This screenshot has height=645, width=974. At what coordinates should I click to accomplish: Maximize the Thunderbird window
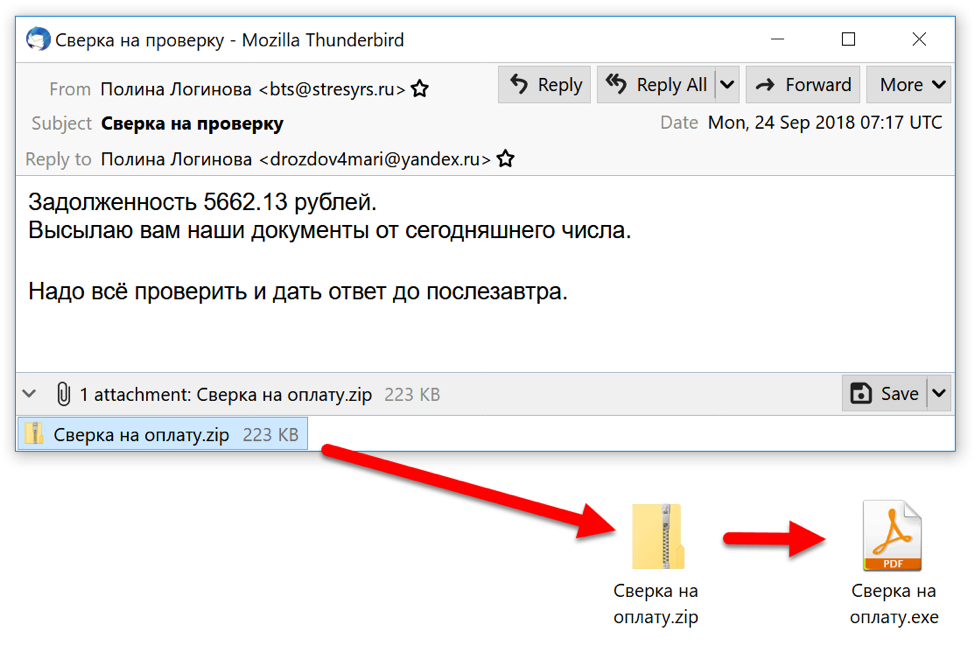848,40
